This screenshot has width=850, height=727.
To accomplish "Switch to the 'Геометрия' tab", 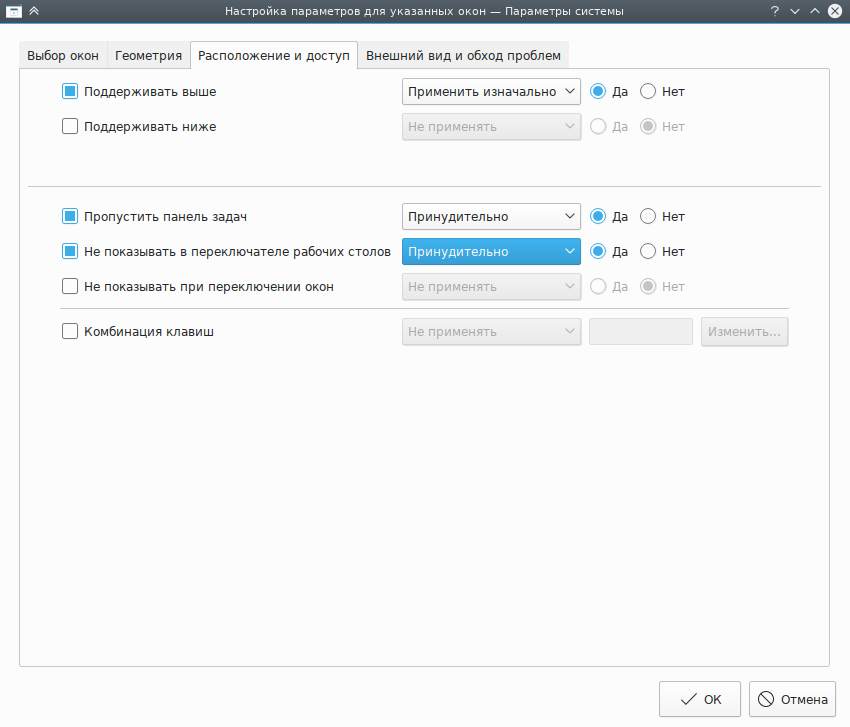I will 148,55.
